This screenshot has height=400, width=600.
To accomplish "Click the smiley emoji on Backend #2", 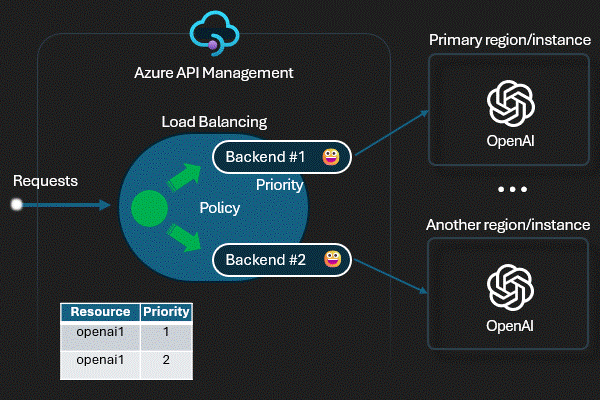I will pos(333,259).
